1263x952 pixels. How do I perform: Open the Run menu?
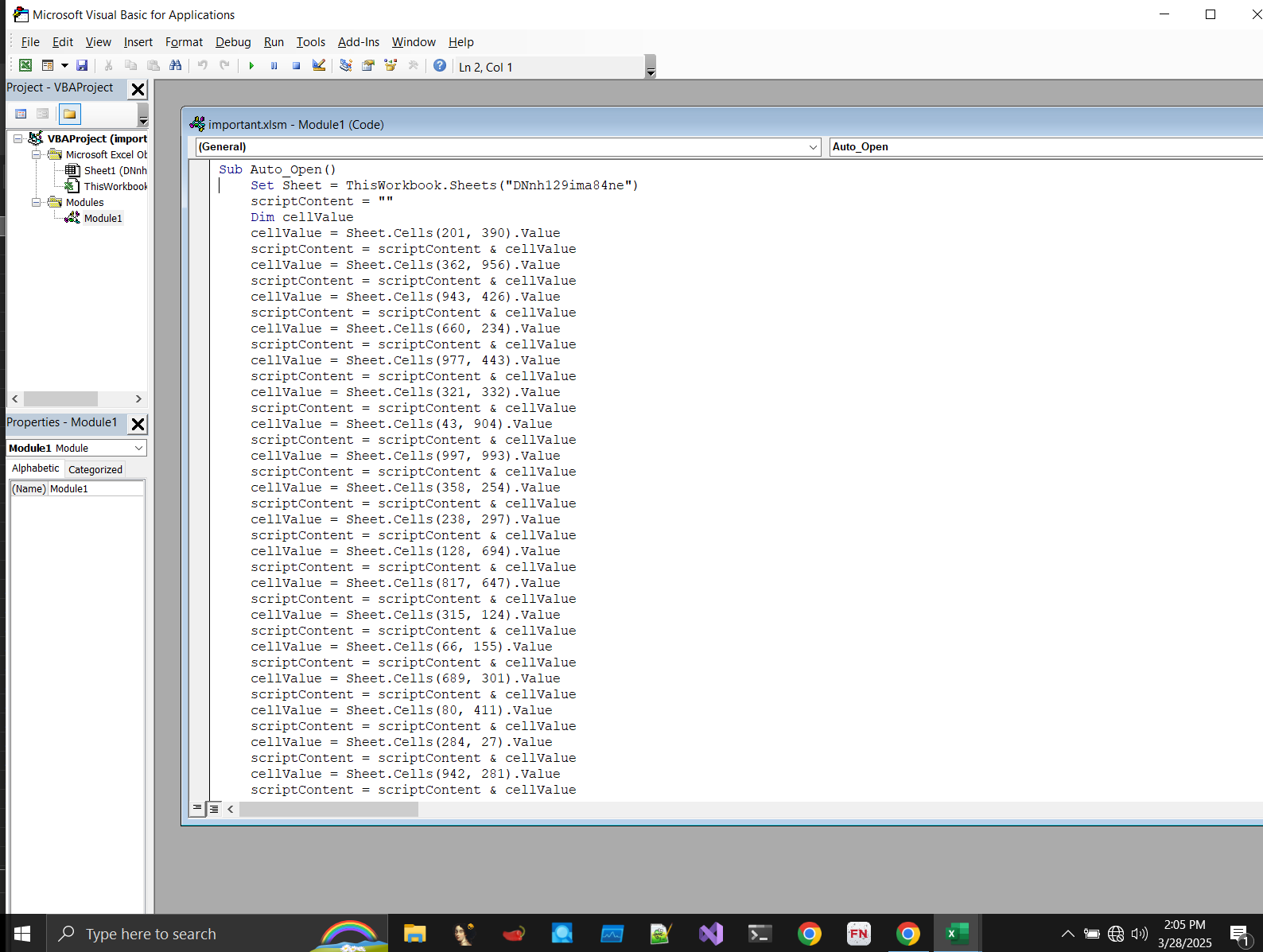coord(274,42)
